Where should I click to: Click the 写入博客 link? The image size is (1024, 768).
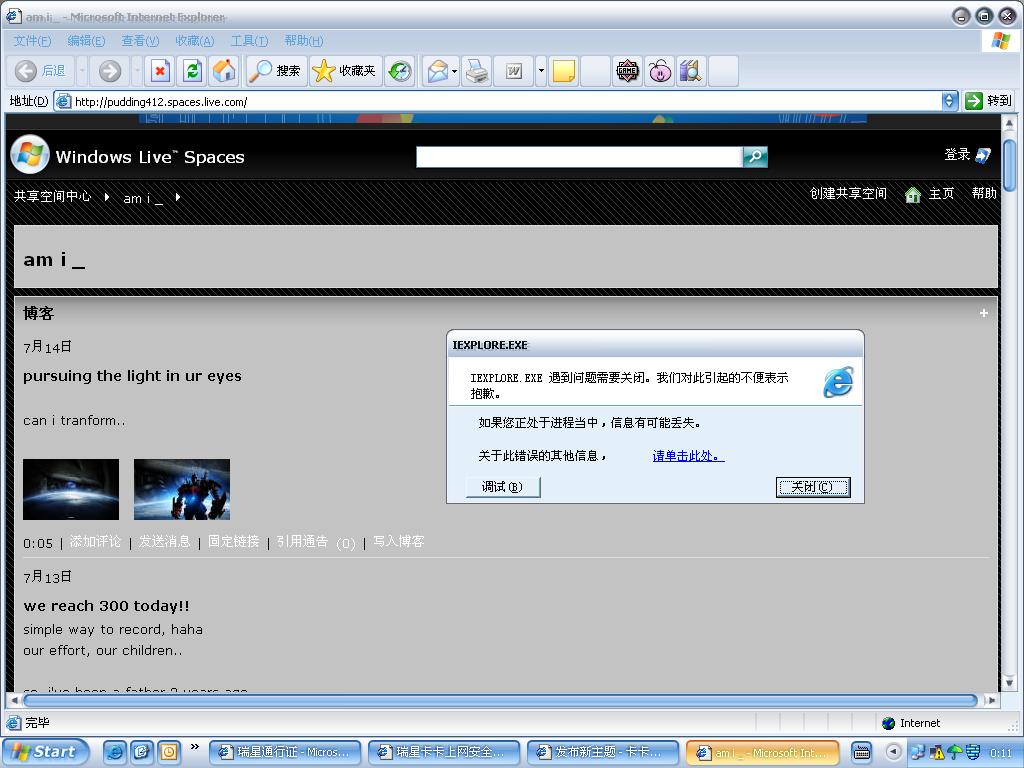(399, 542)
